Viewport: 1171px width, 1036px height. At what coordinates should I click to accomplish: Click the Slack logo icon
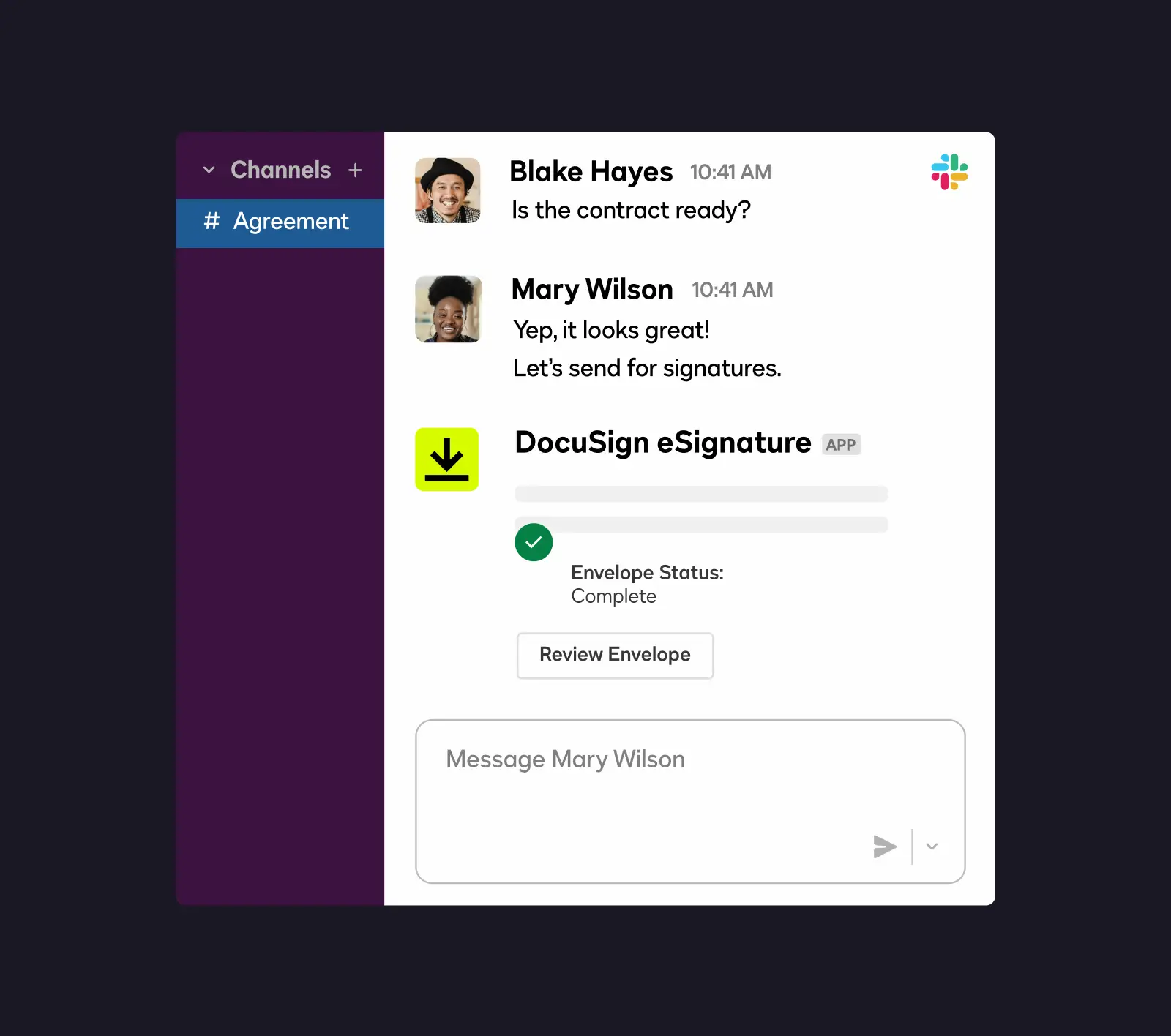click(x=949, y=172)
